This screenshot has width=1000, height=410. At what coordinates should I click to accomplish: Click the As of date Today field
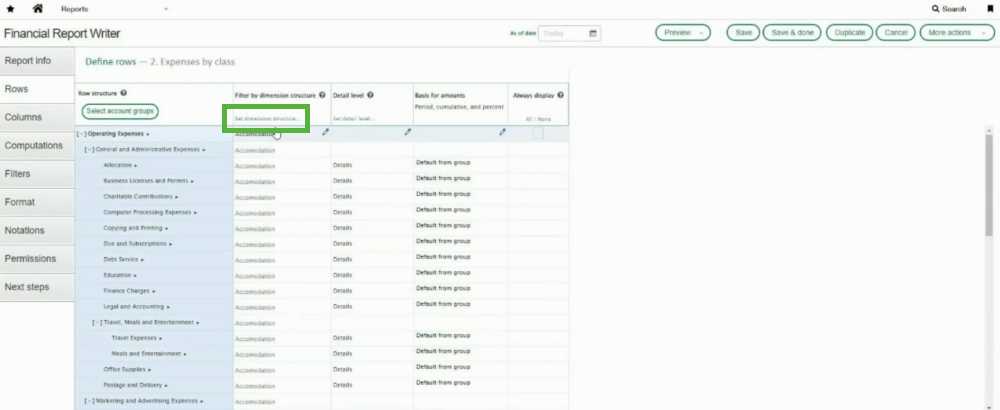(x=570, y=33)
